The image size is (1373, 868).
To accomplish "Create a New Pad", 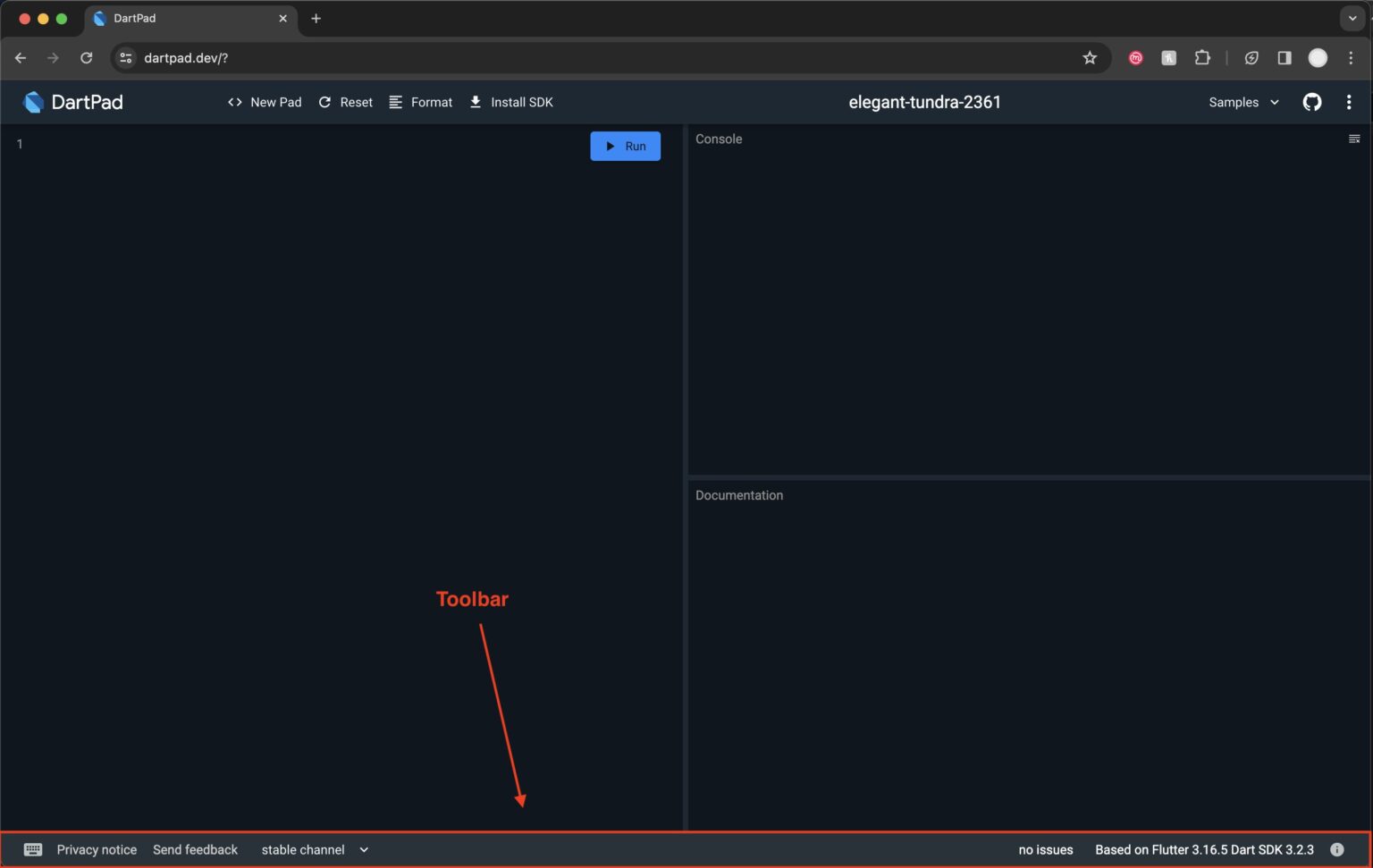I will (x=265, y=102).
